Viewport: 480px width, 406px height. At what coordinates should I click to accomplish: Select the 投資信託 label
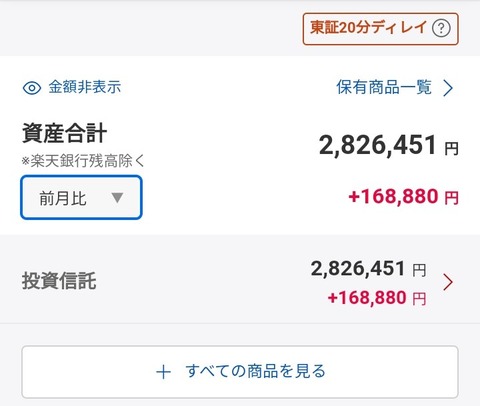pos(59,281)
